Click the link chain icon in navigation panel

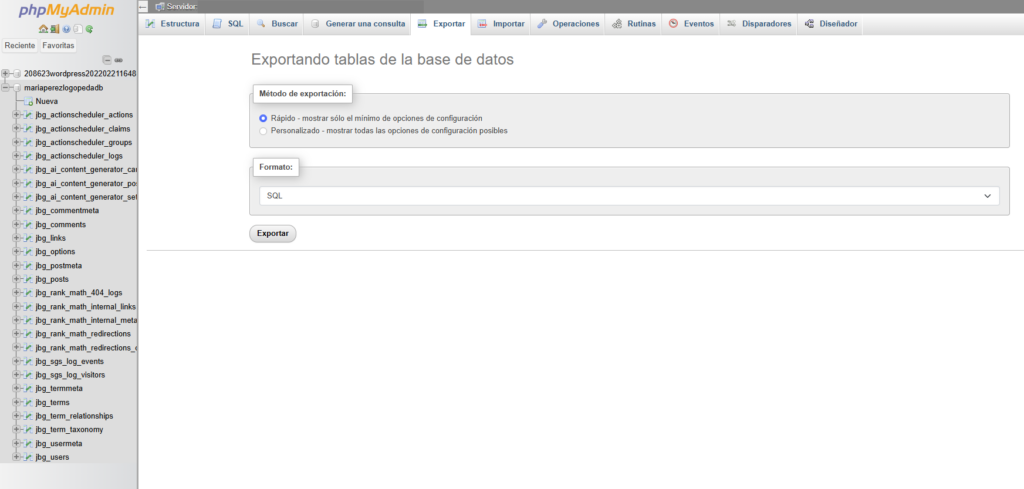point(119,60)
